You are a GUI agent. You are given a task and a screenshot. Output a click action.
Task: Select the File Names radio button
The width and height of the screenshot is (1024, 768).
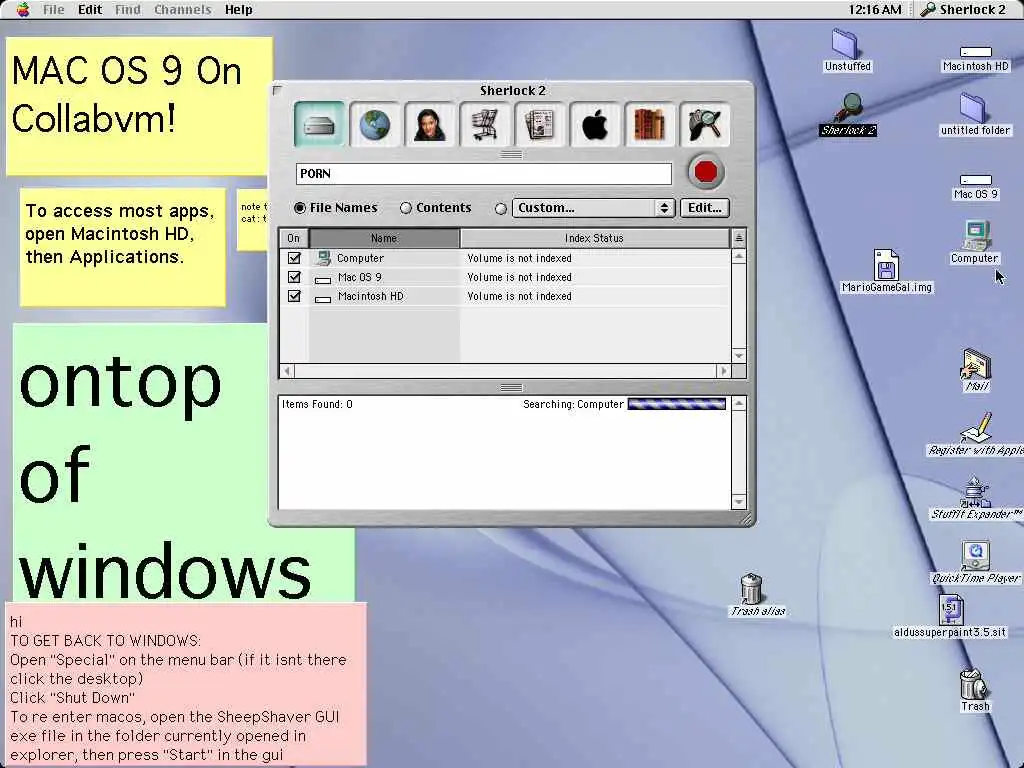pyautogui.click(x=300, y=208)
